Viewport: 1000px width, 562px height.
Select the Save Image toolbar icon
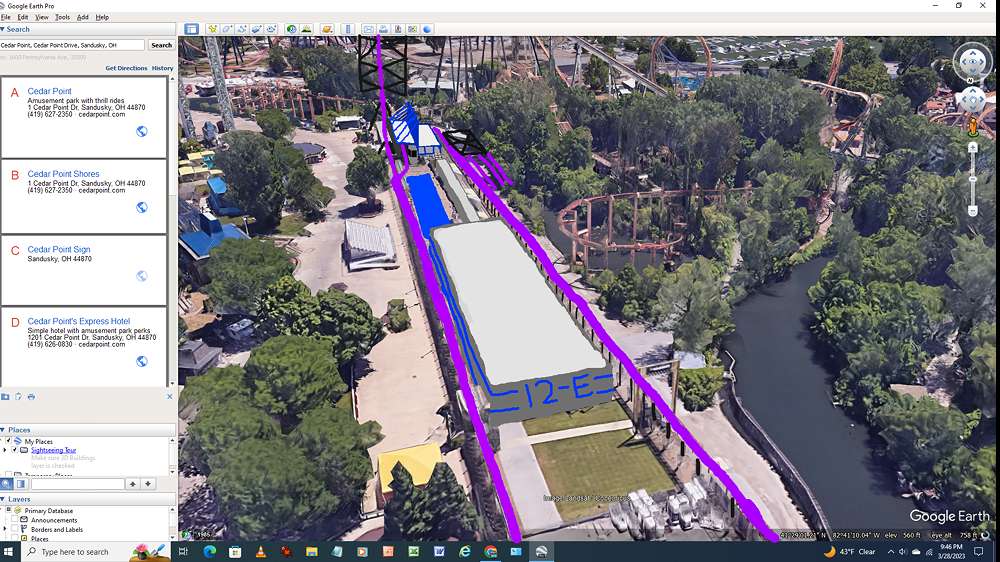tap(398, 29)
